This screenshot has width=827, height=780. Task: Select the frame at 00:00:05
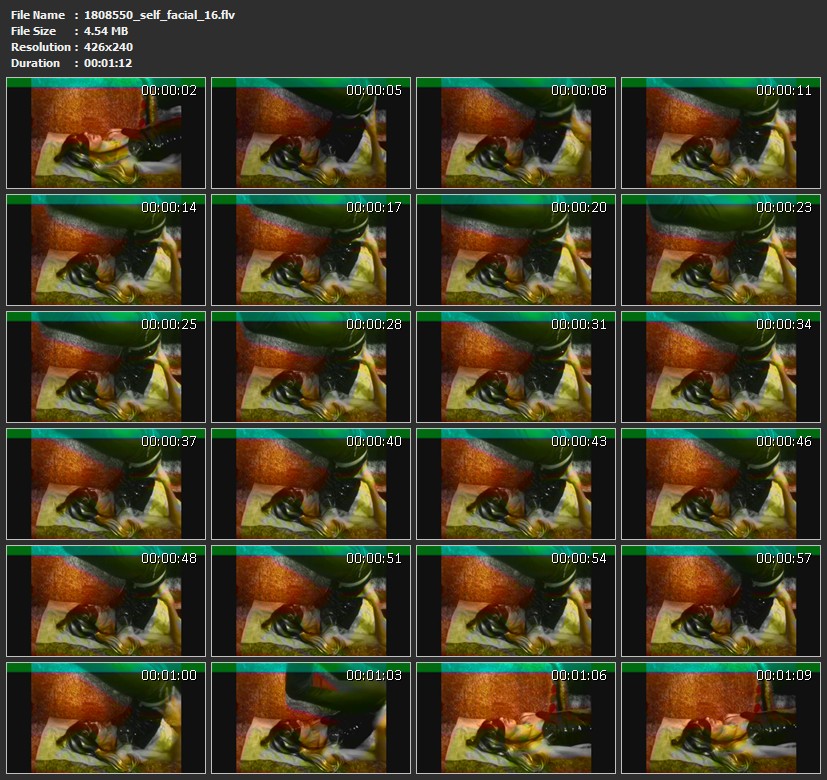tap(311, 133)
